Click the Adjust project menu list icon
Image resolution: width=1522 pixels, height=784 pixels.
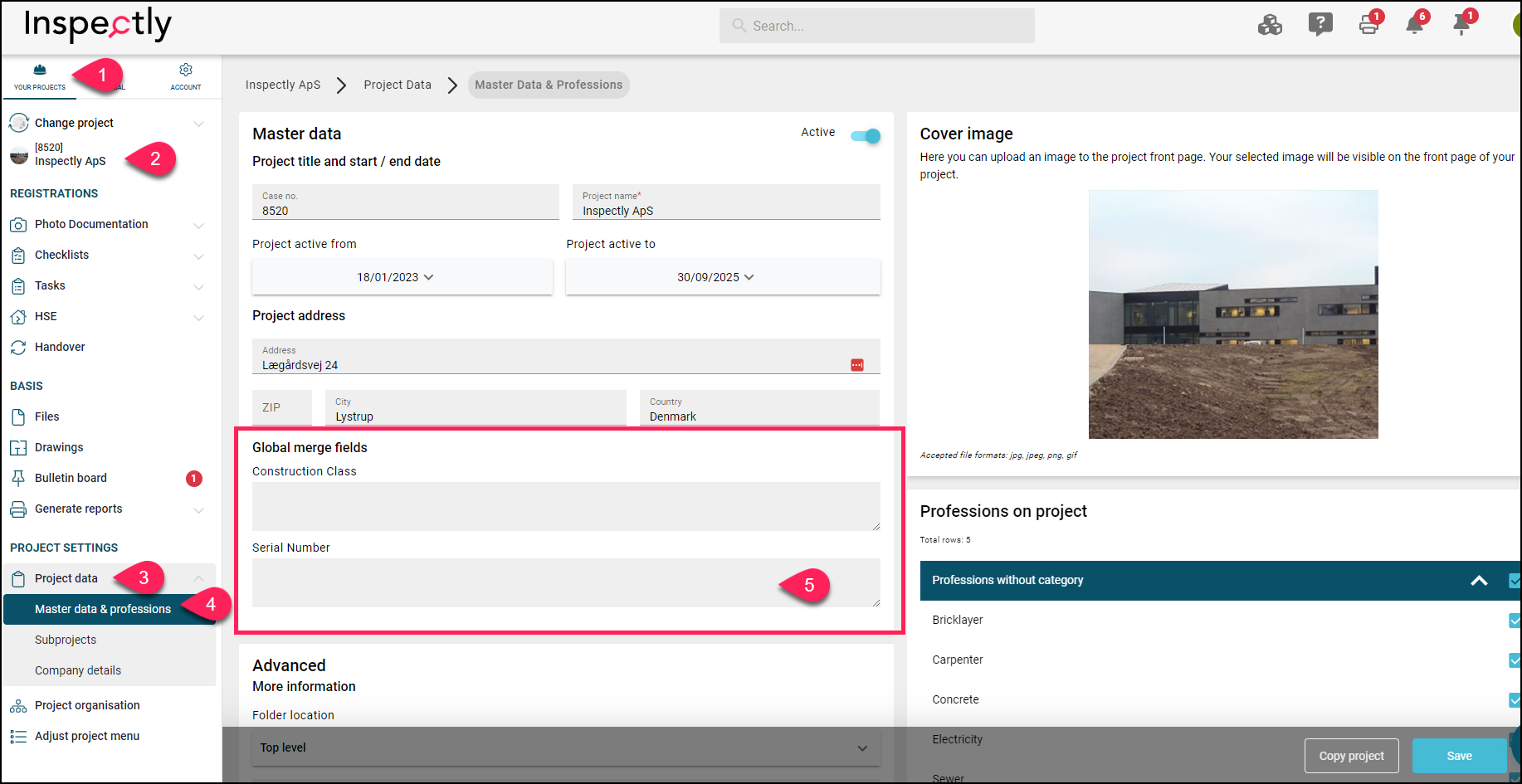click(18, 737)
